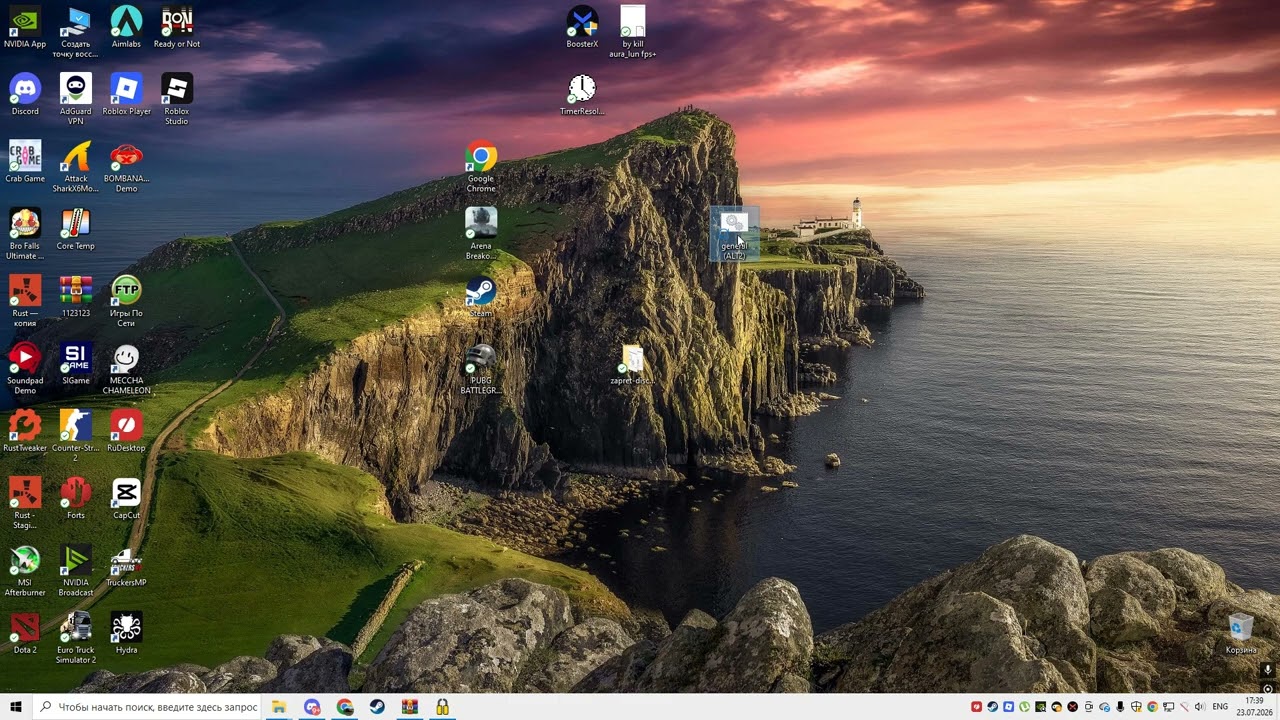Open the clock and calendar flyout
Screen dimensions: 1280x720
[x=1255, y=707]
